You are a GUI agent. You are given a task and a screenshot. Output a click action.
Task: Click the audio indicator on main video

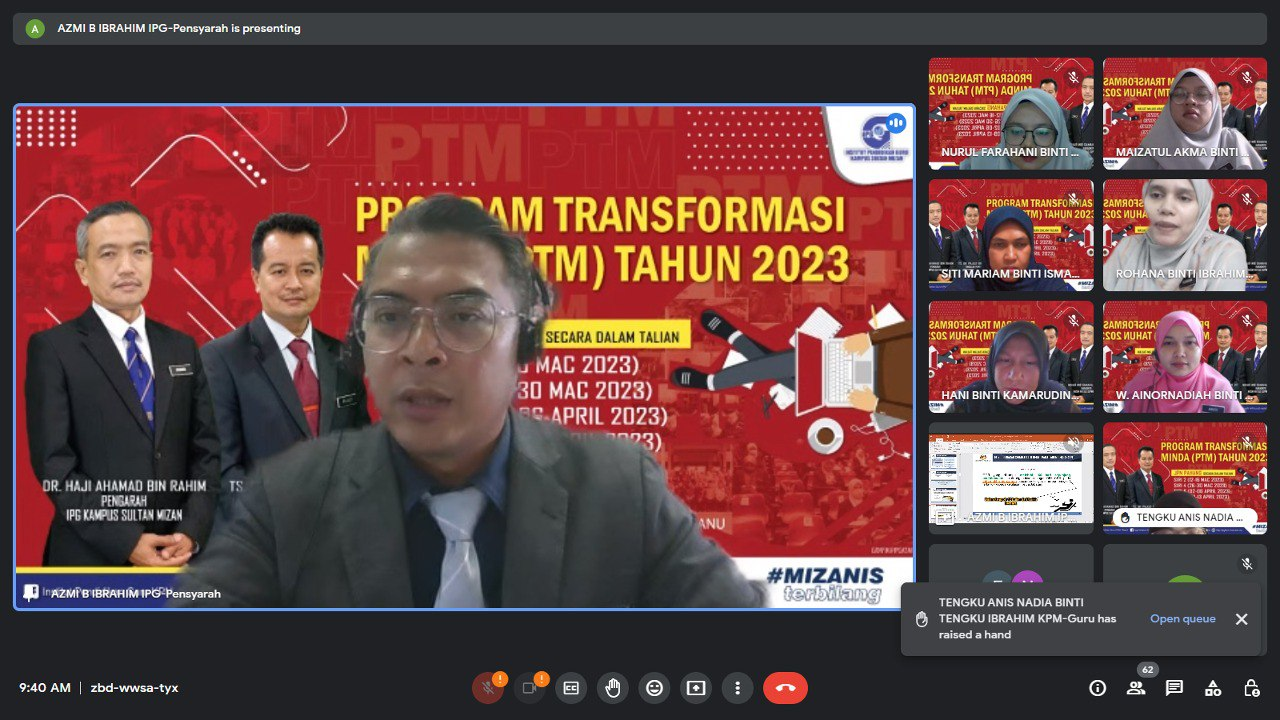(x=895, y=123)
